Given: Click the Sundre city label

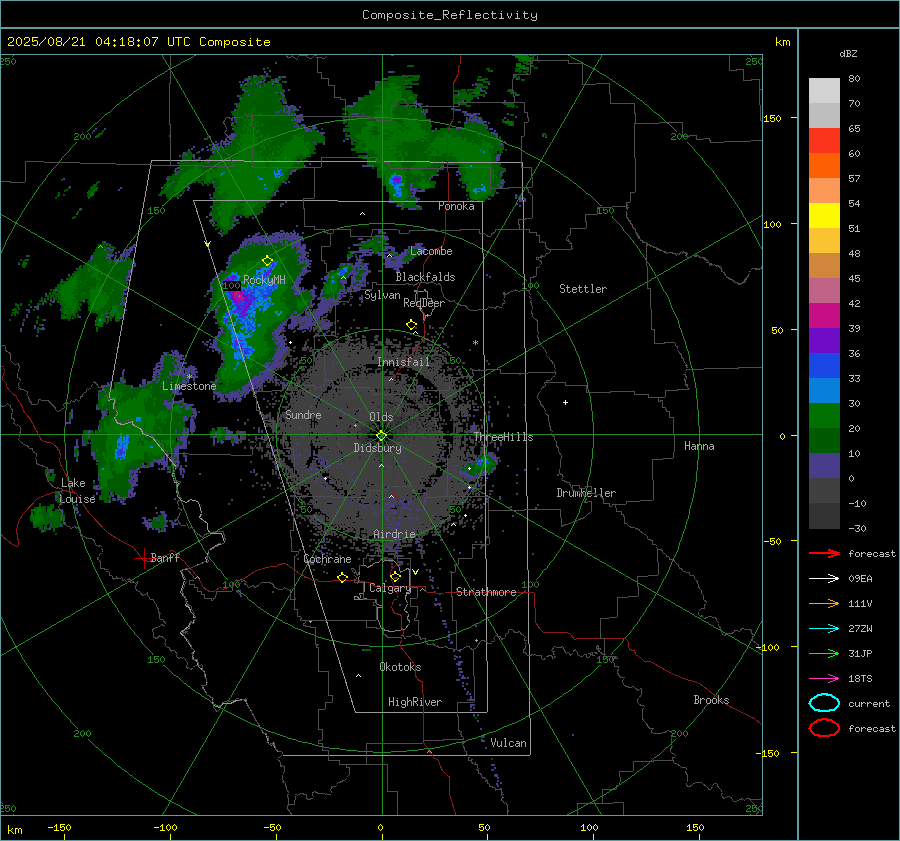Looking at the screenshot, I should pos(303,414).
